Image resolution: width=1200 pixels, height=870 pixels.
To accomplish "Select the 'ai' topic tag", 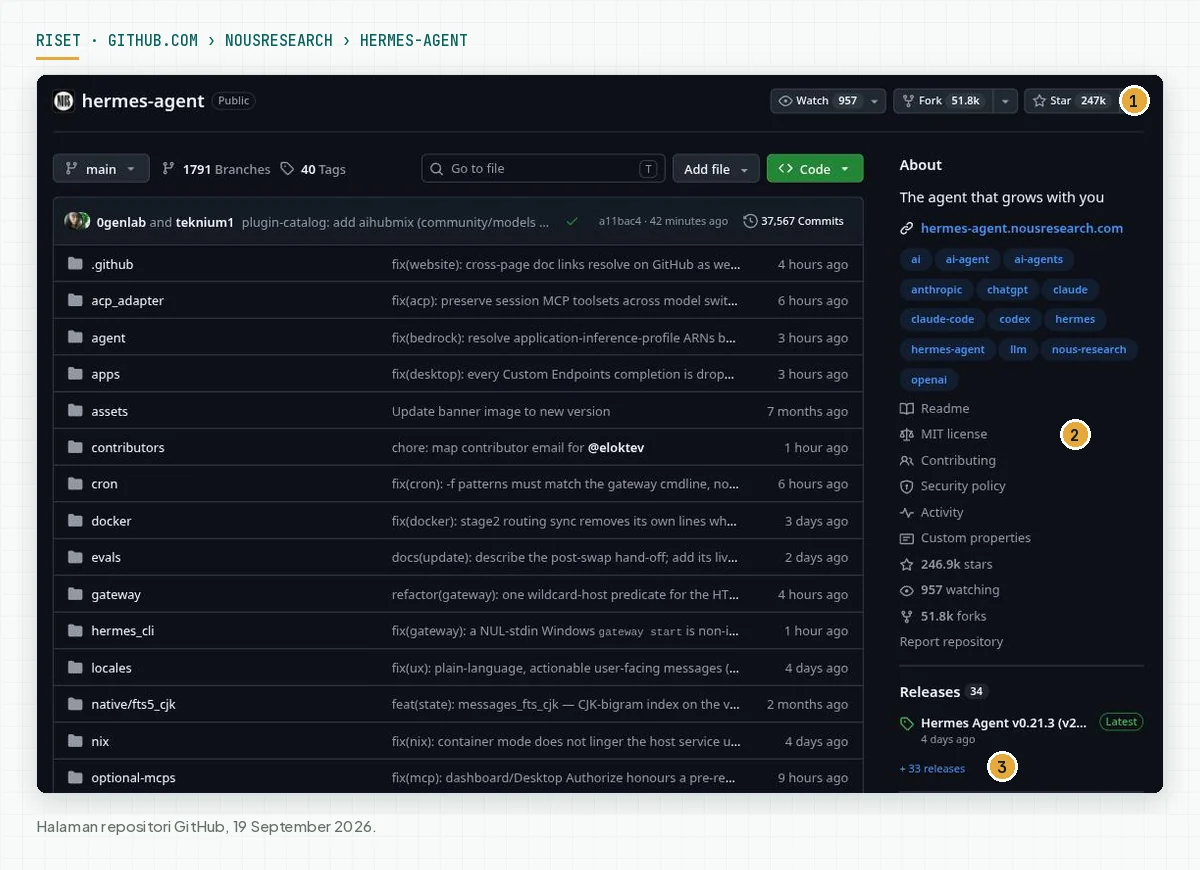I will (x=916, y=259).
